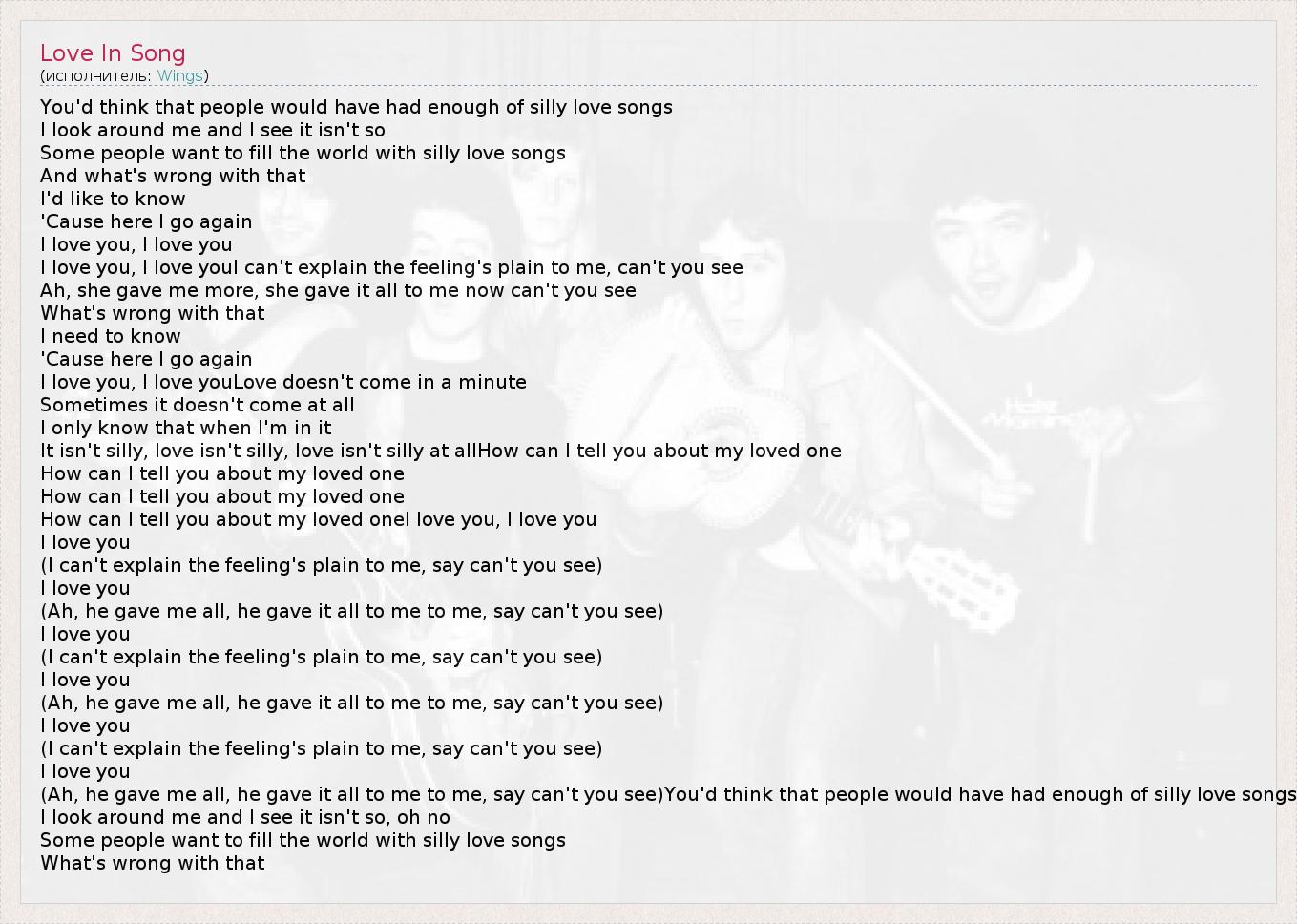Viewport: 1297px width, 924px height.
Task: Click the lyric "I look around me and I see it isn't so" without "oh no"
Action: [212, 130]
